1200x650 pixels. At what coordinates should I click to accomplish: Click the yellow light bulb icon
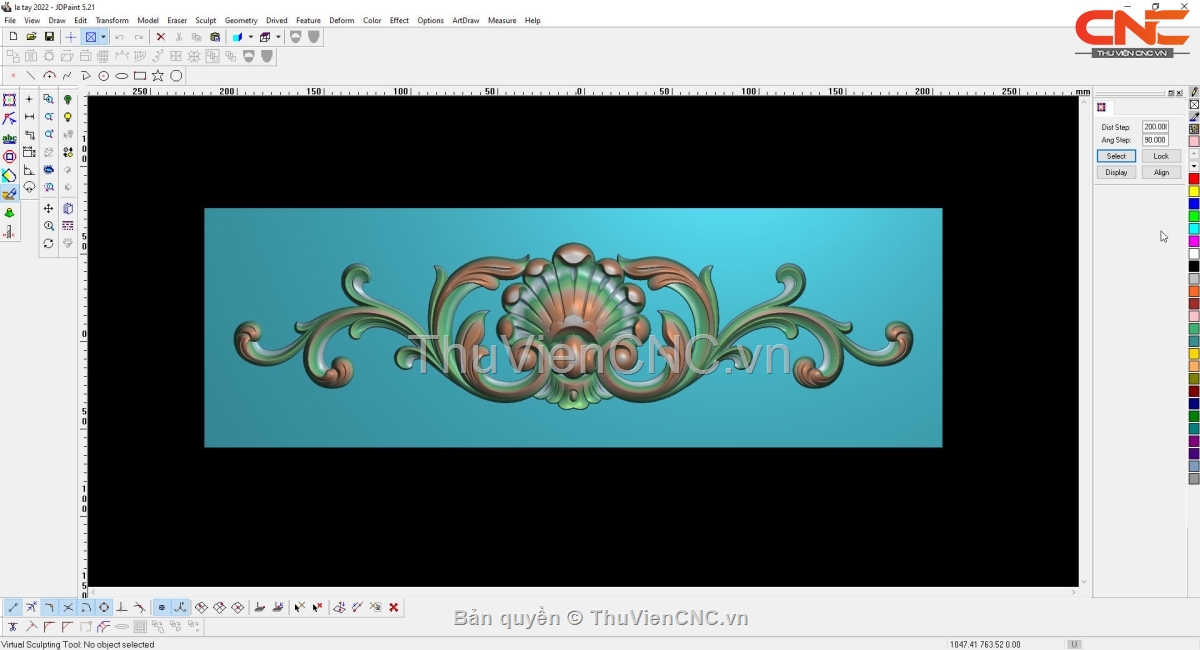68,117
